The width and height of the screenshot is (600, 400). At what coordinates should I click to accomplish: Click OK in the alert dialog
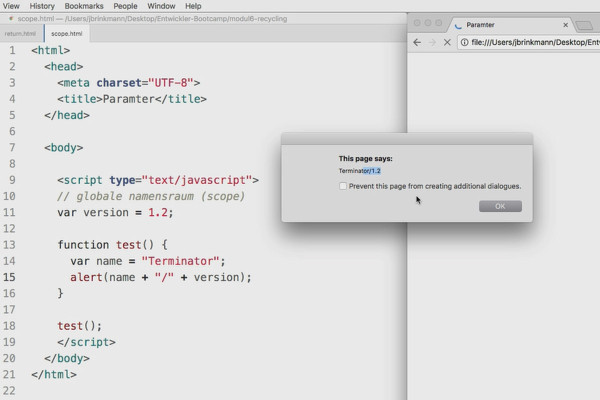pyautogui.click(x=500, y=206)
